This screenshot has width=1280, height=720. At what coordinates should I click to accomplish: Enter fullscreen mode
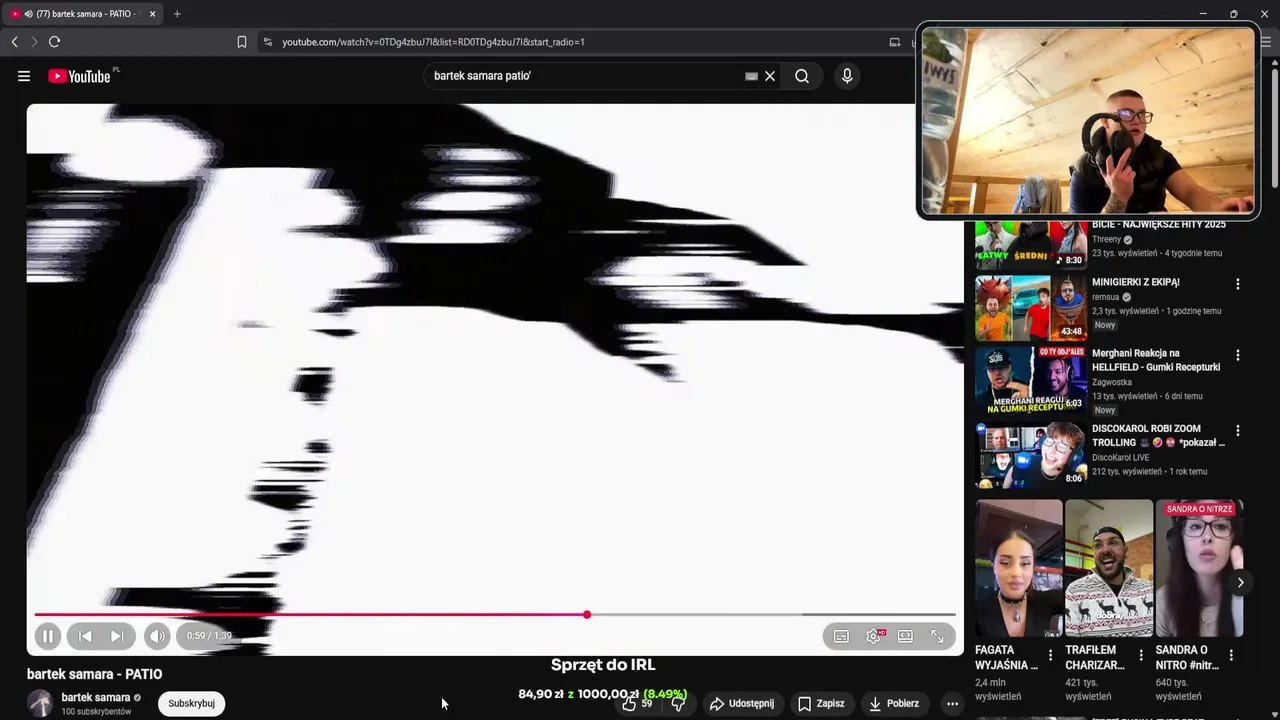(x=937, y=636)
